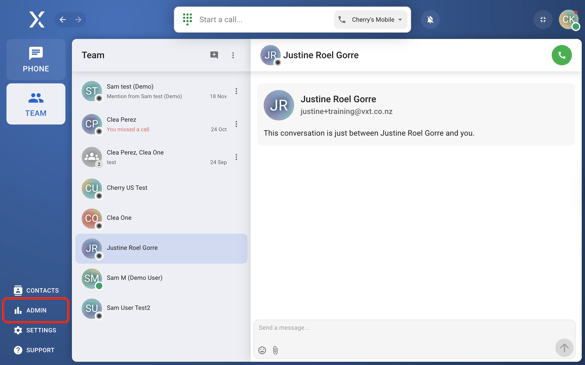The image size is (585, 365).
Task: Click the SU avatar of Sam User Test2
Action: [92, 308]
